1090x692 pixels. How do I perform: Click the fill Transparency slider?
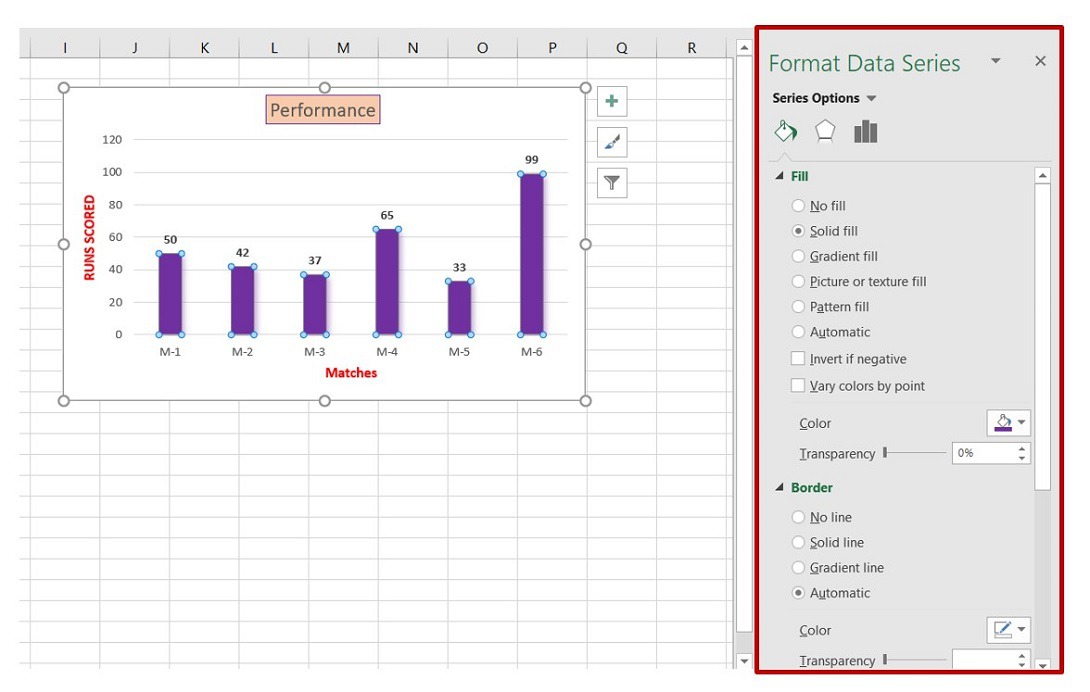(915, 453)
